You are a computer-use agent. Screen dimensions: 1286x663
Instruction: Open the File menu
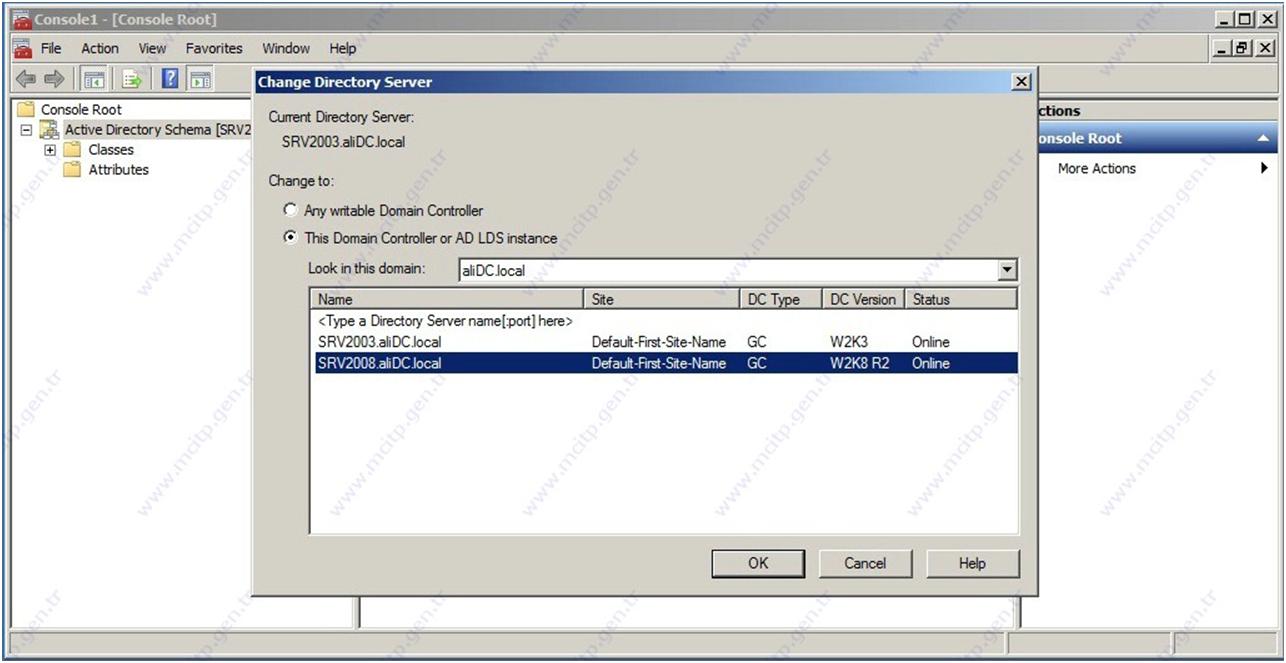51,48
